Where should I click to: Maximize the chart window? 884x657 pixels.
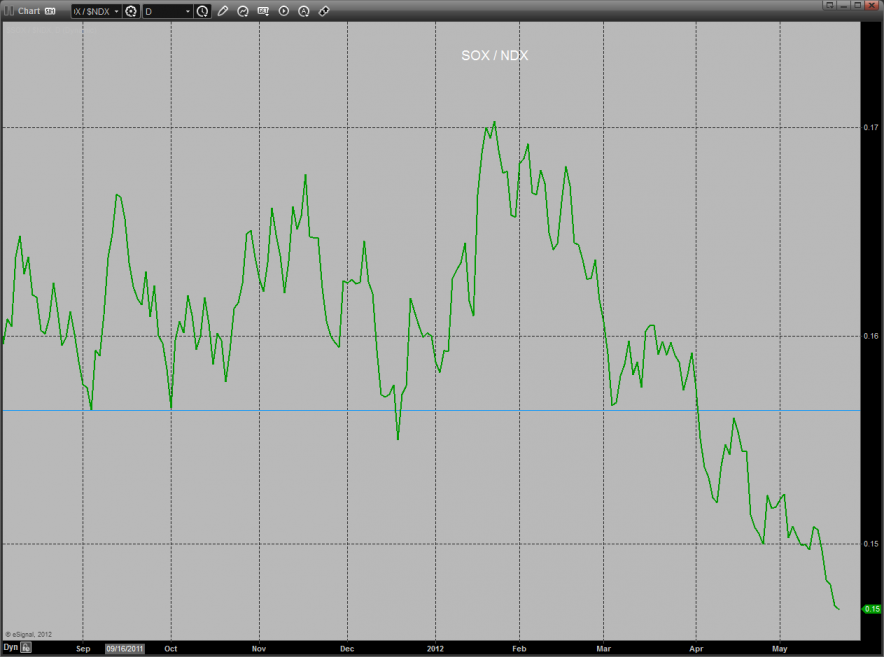click(x=856, y=6)
